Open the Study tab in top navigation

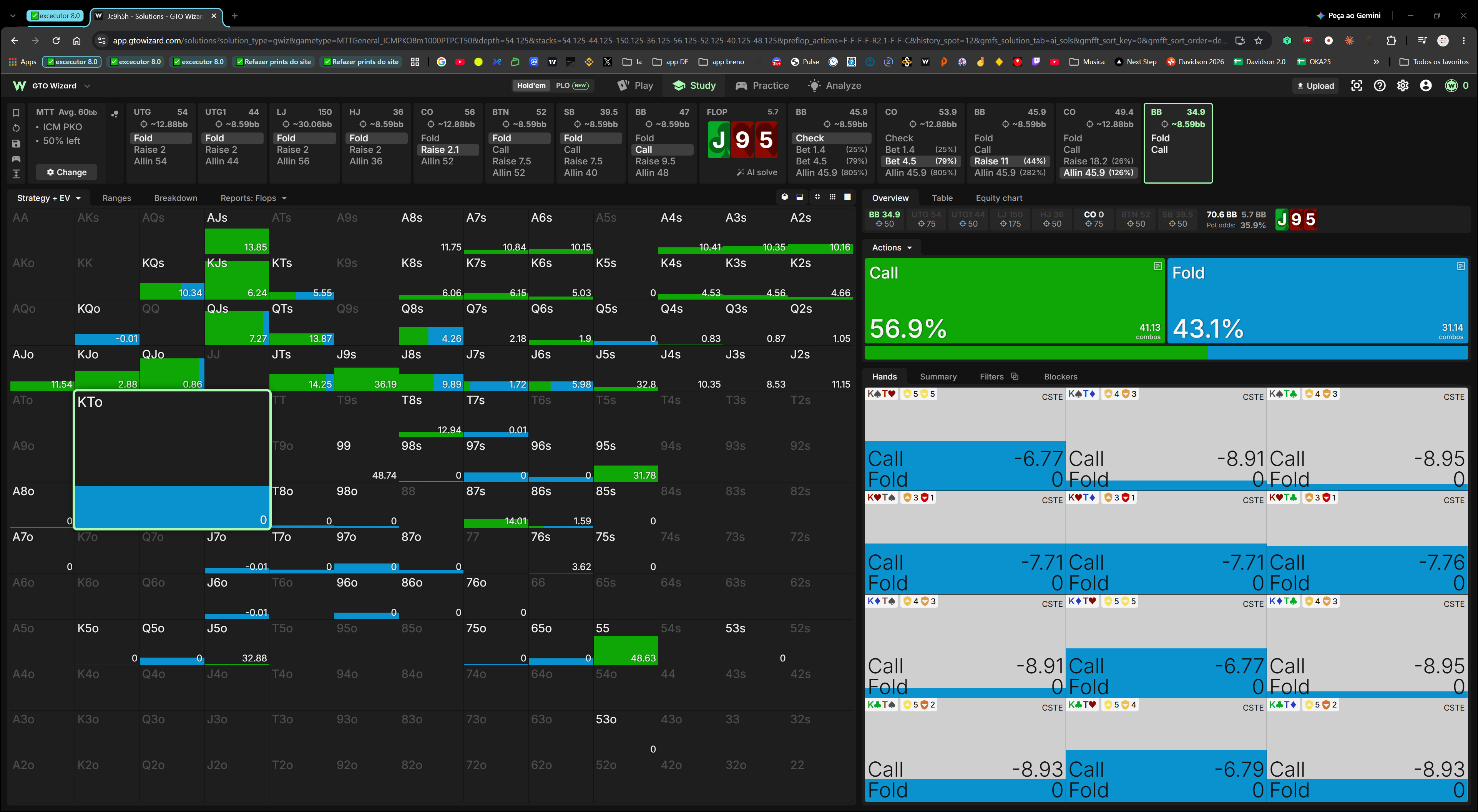[x=694, y=85]
